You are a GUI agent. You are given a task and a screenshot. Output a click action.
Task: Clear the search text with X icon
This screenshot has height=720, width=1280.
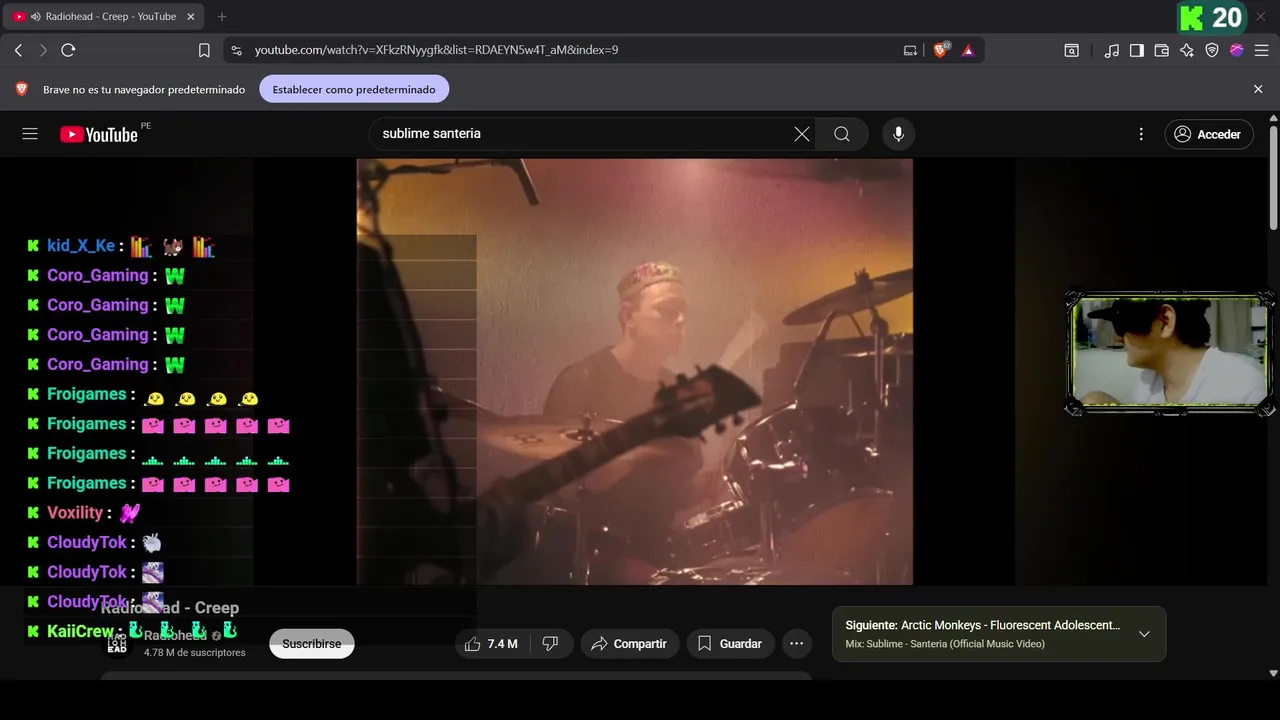(802, 134)
